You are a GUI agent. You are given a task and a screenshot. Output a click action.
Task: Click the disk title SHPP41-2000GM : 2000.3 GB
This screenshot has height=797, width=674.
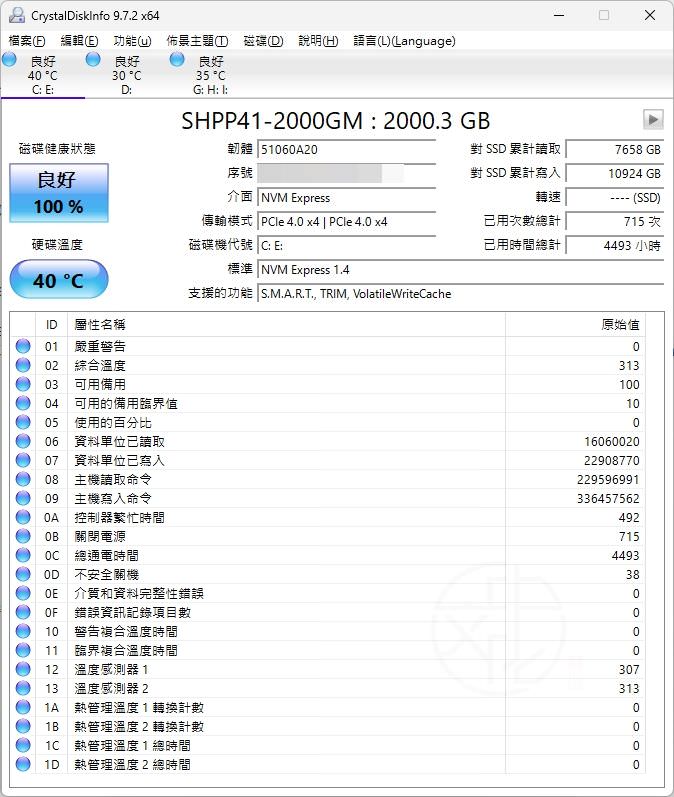tap(335, 121)
